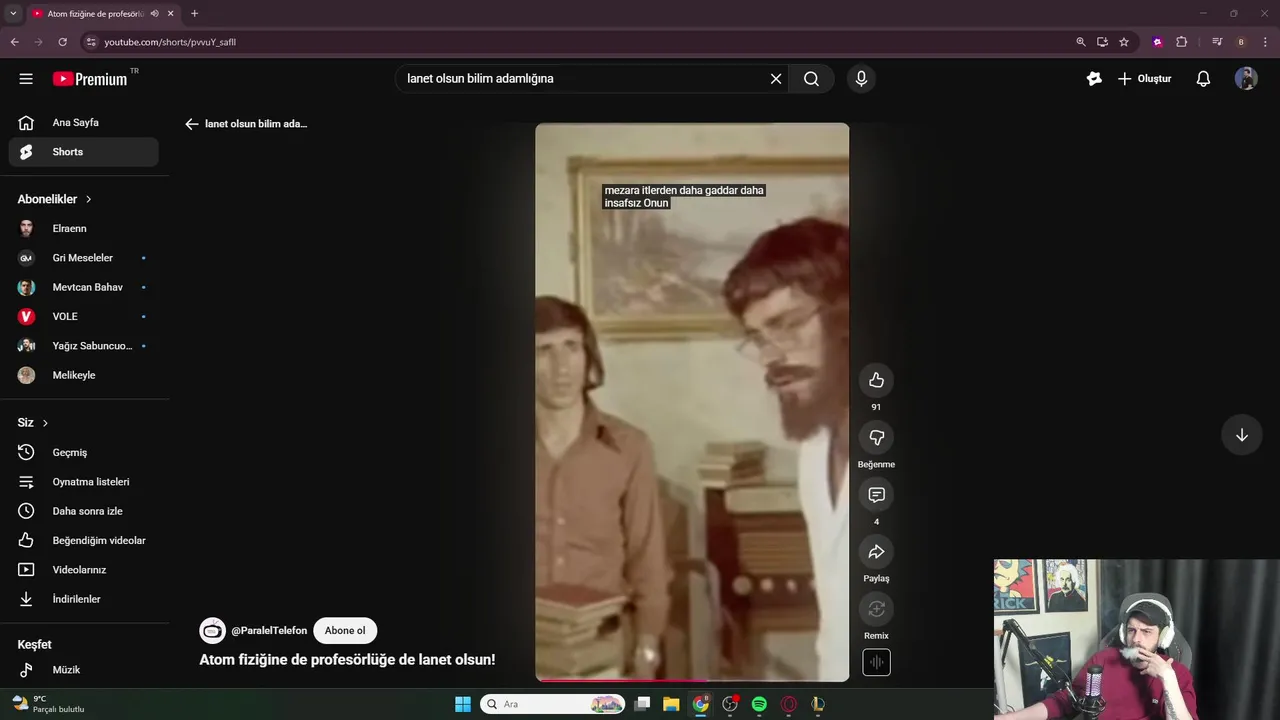
Task: Expand the Siz section
Action: click(33, 423)
